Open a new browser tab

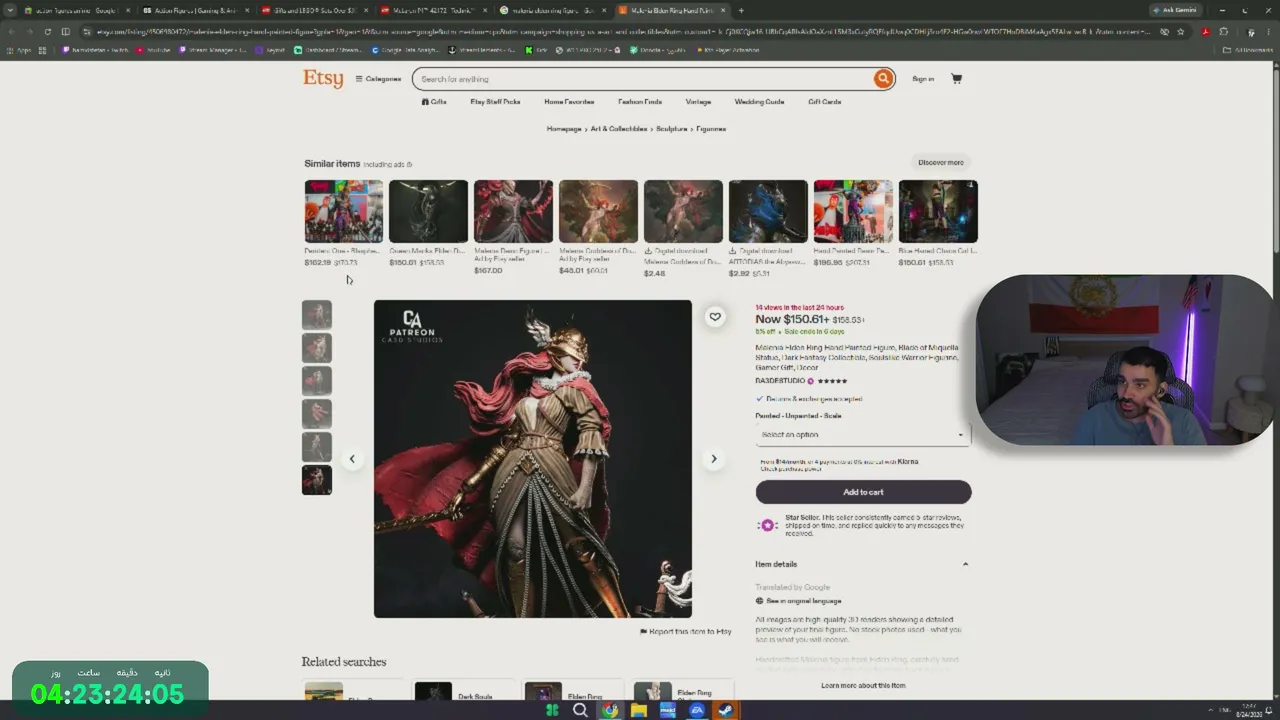741,10
